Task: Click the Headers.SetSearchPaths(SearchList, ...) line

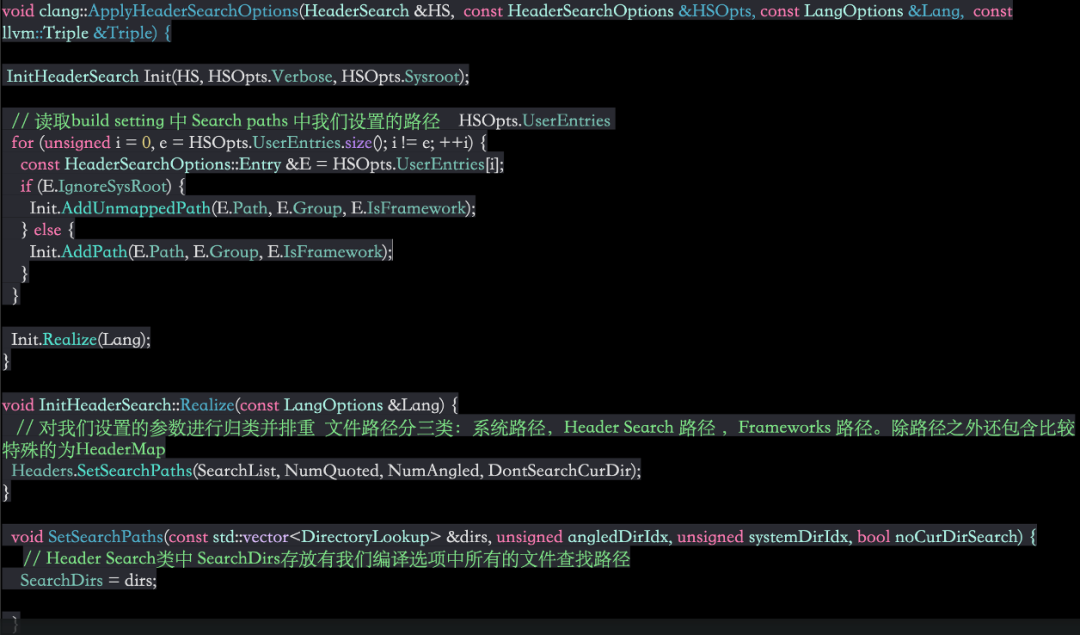Action: coord(326,471)
